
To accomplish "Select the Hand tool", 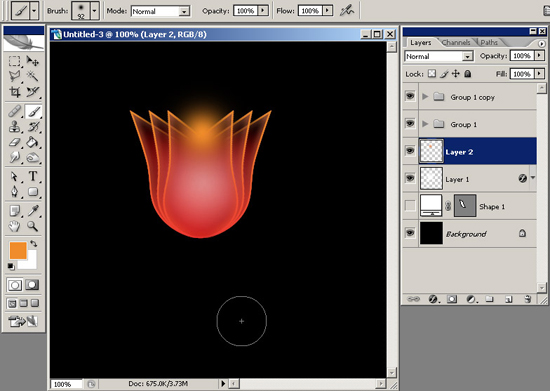I will (14, 226).
